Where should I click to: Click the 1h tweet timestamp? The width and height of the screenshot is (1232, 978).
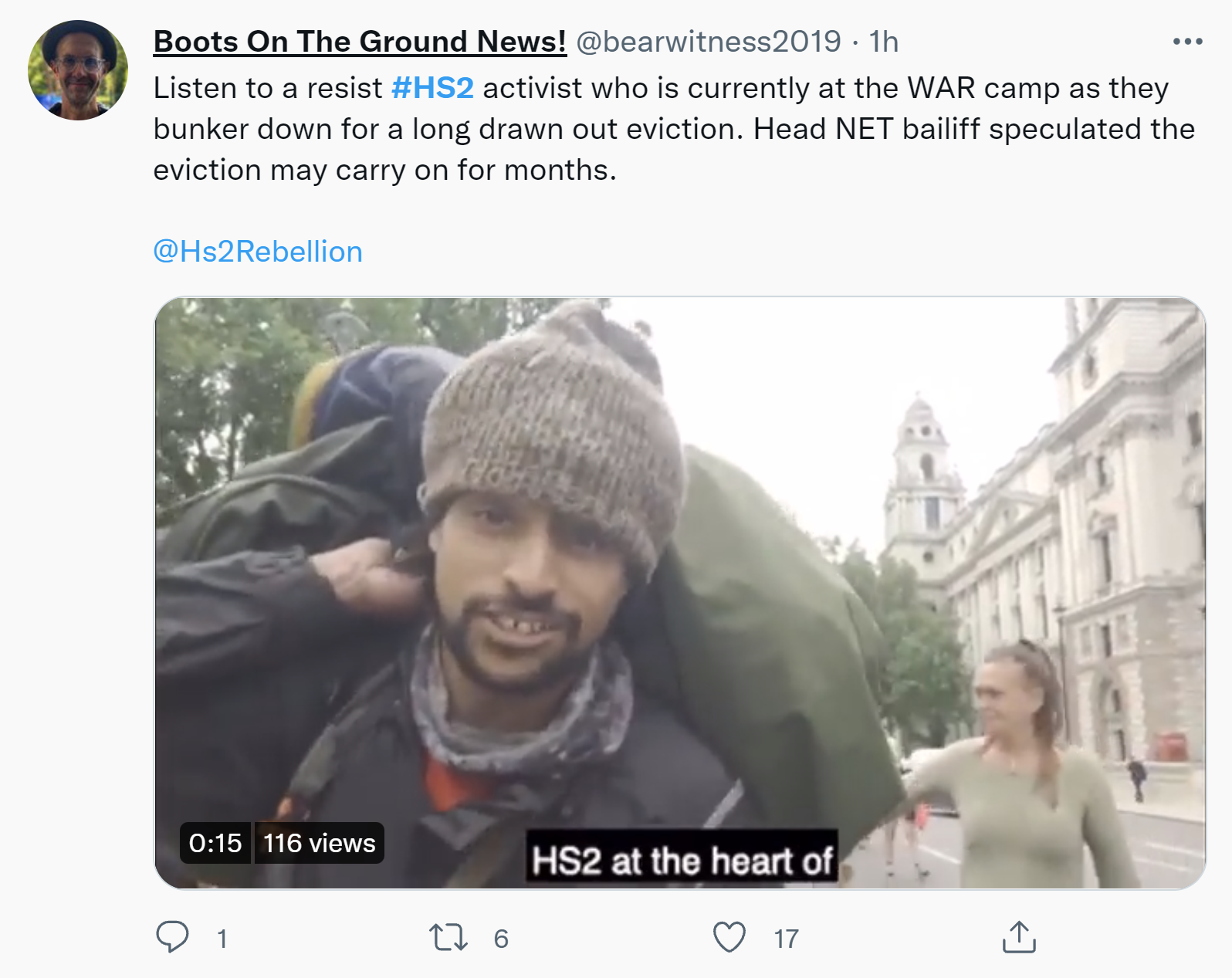coord(884,42)
